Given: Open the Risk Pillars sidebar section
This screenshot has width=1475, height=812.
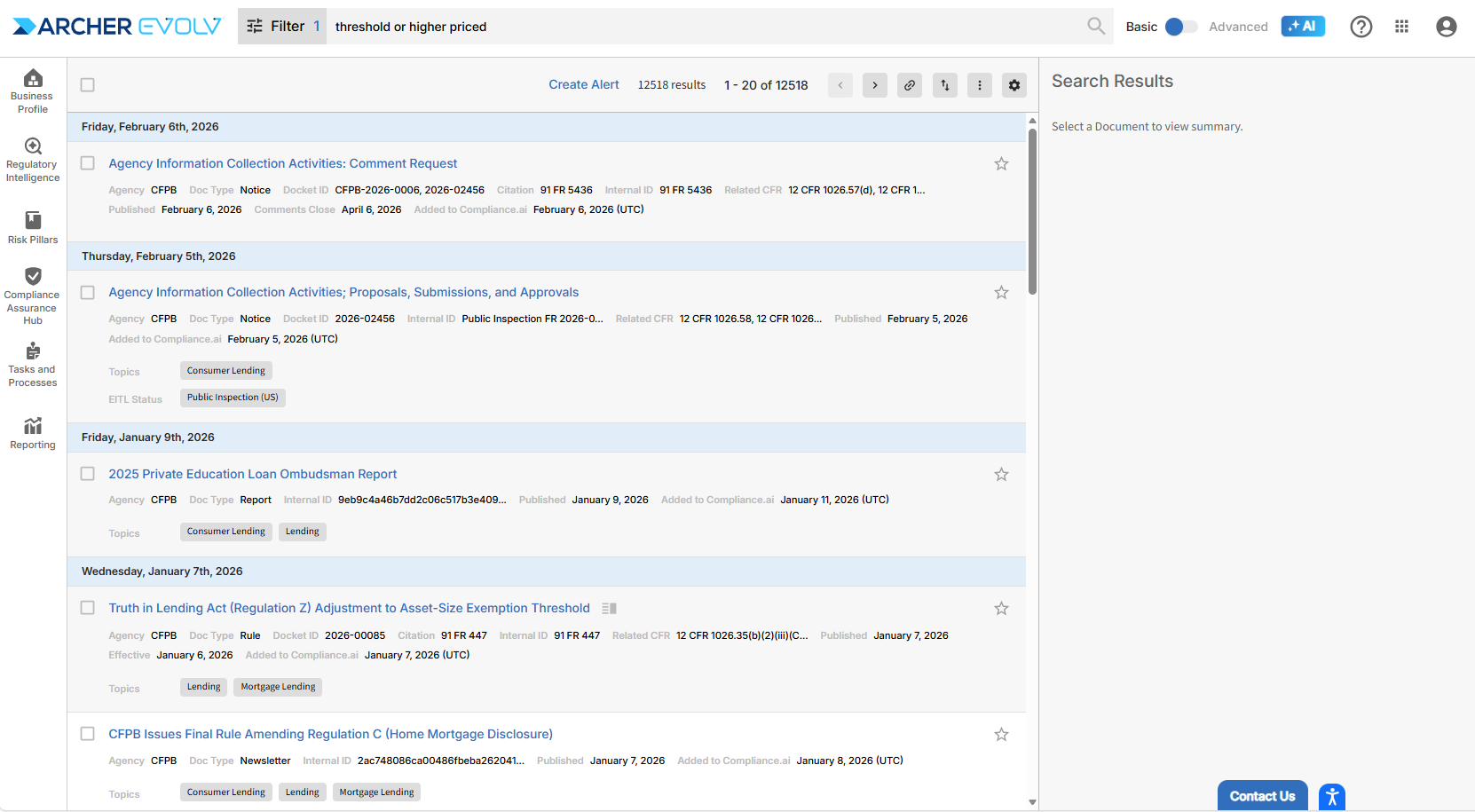Looking at the screenshot, I should (x=33, y=227).
